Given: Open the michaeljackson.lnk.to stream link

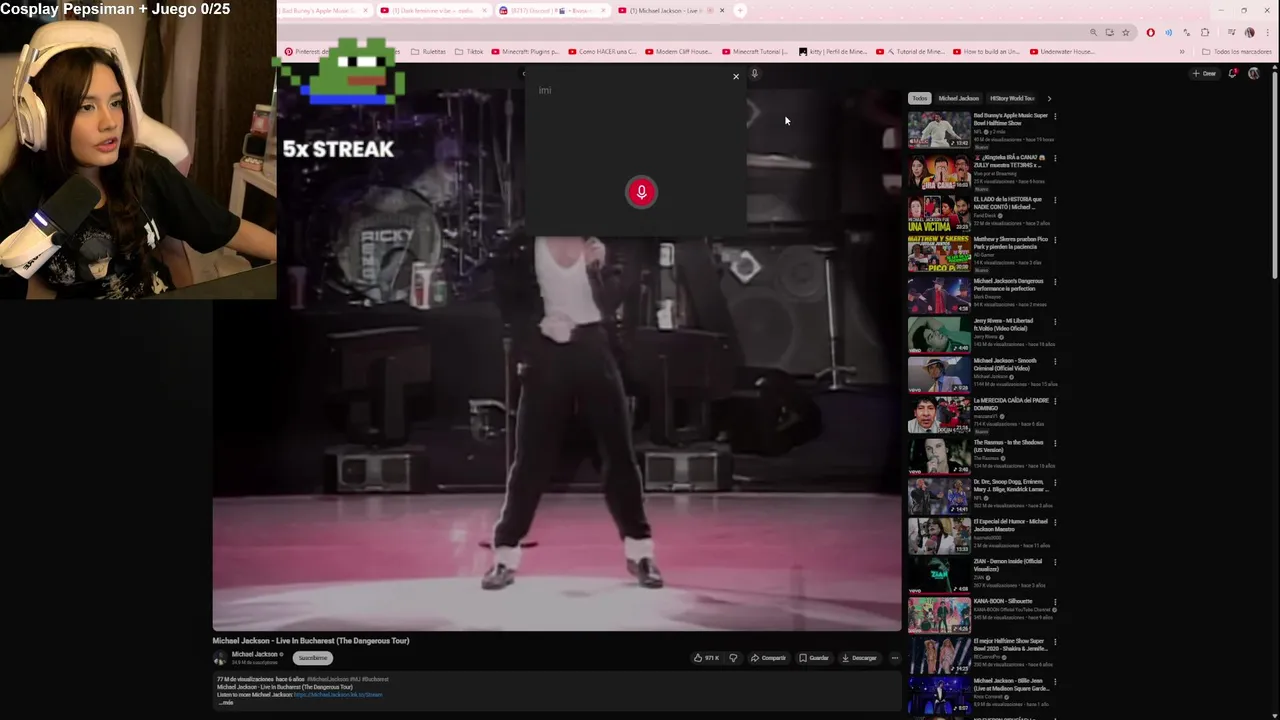Looking at the screenshot, I should (x=338, y=694).
